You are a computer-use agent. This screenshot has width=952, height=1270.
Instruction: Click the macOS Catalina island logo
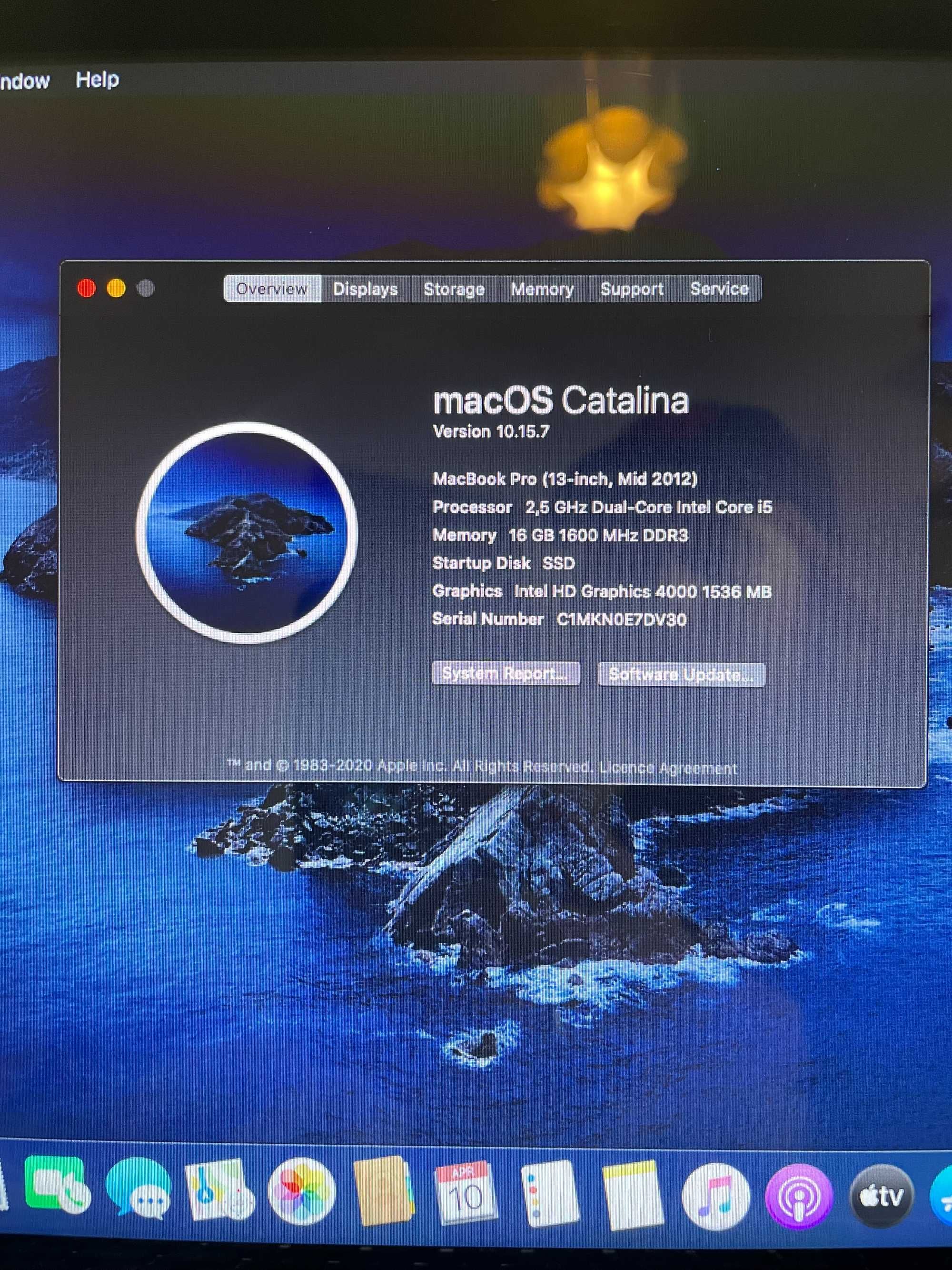(x=248, y=532)
